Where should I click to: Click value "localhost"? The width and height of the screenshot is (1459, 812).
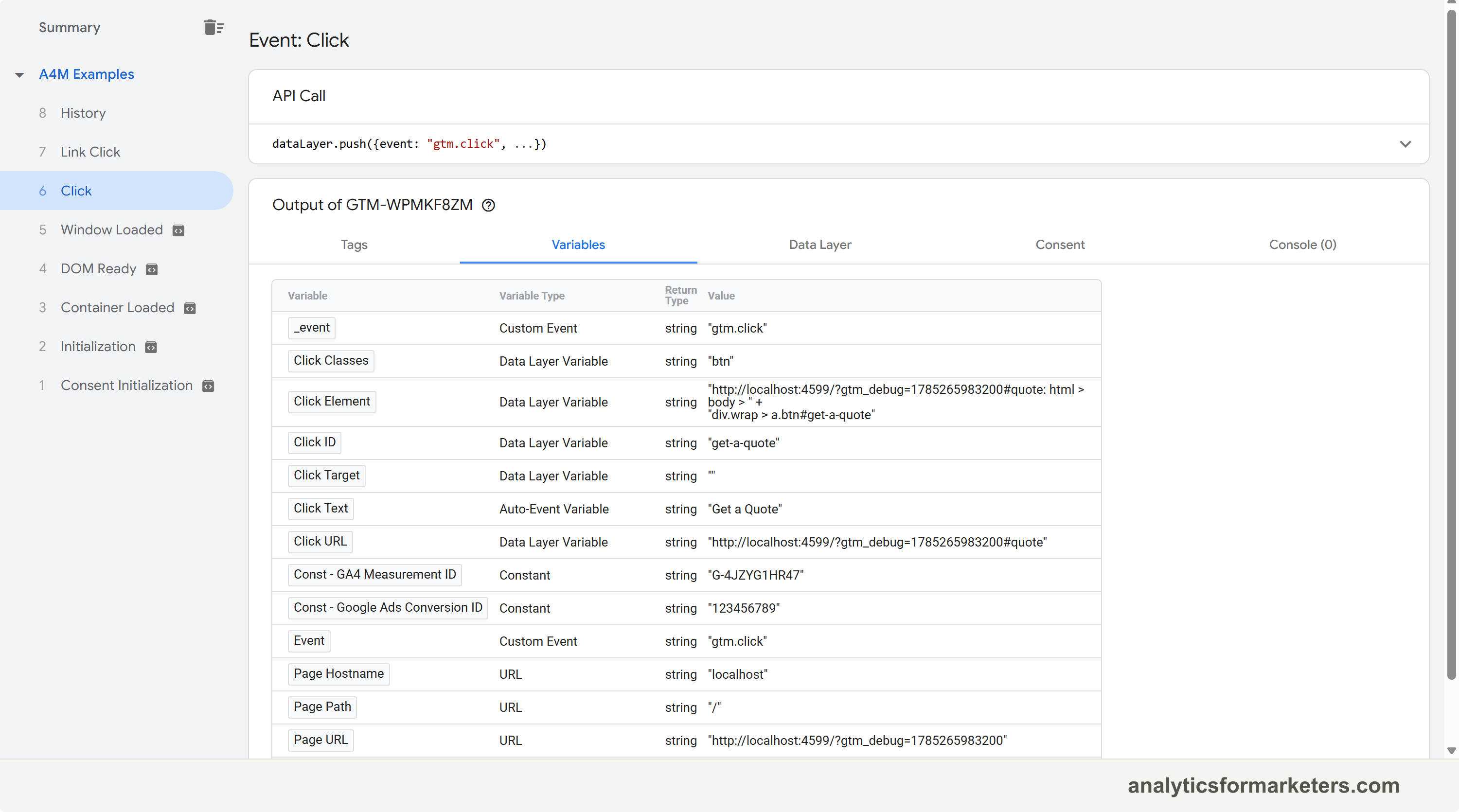coord(737,674)
